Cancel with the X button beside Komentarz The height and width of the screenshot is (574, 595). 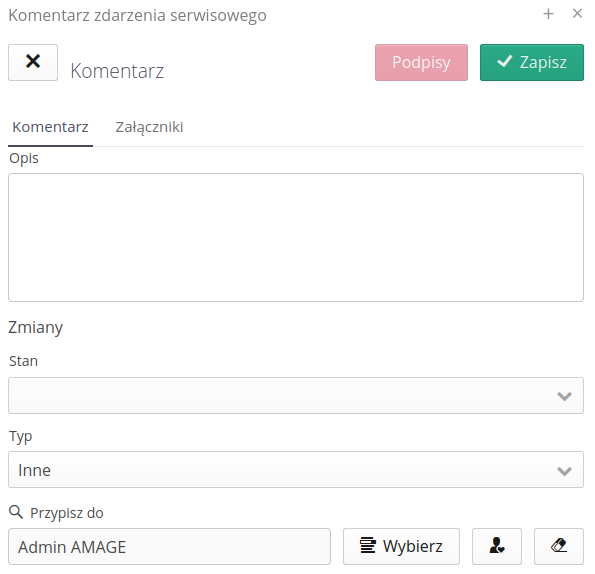tap(33, 62)
